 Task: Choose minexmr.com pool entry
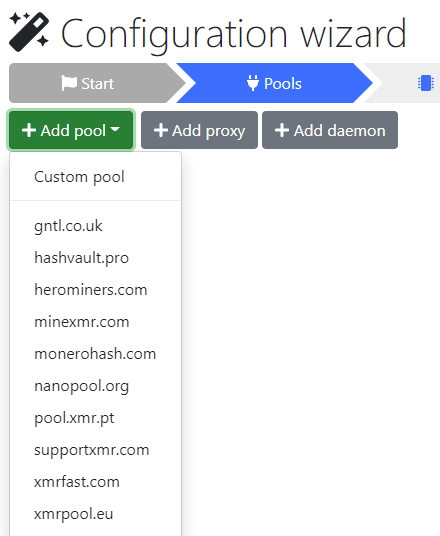95,322
